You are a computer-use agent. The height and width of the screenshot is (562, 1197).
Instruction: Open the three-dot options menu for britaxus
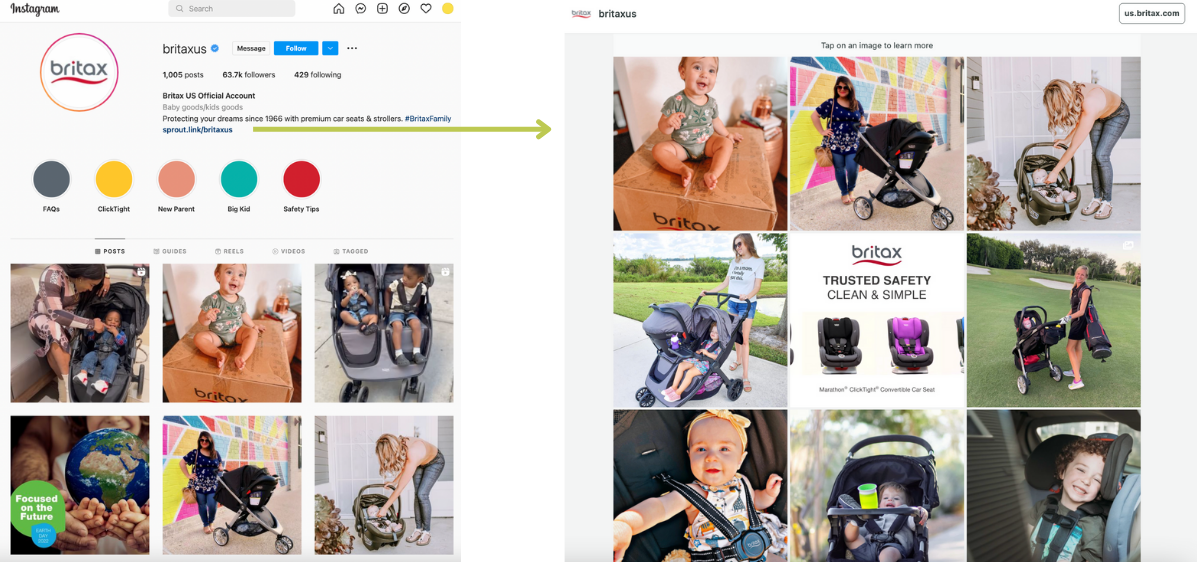(352, 48)
